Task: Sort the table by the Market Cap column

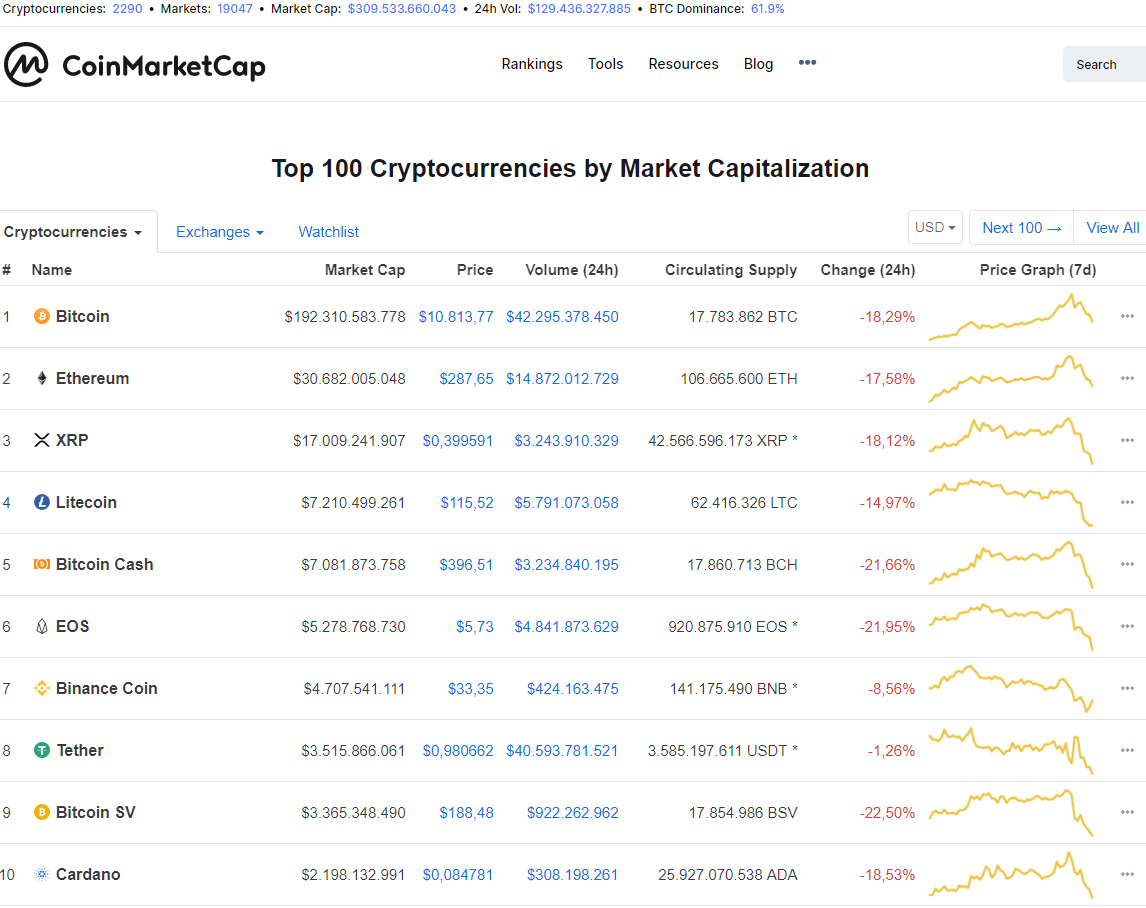Action: (x=365, y=270)
